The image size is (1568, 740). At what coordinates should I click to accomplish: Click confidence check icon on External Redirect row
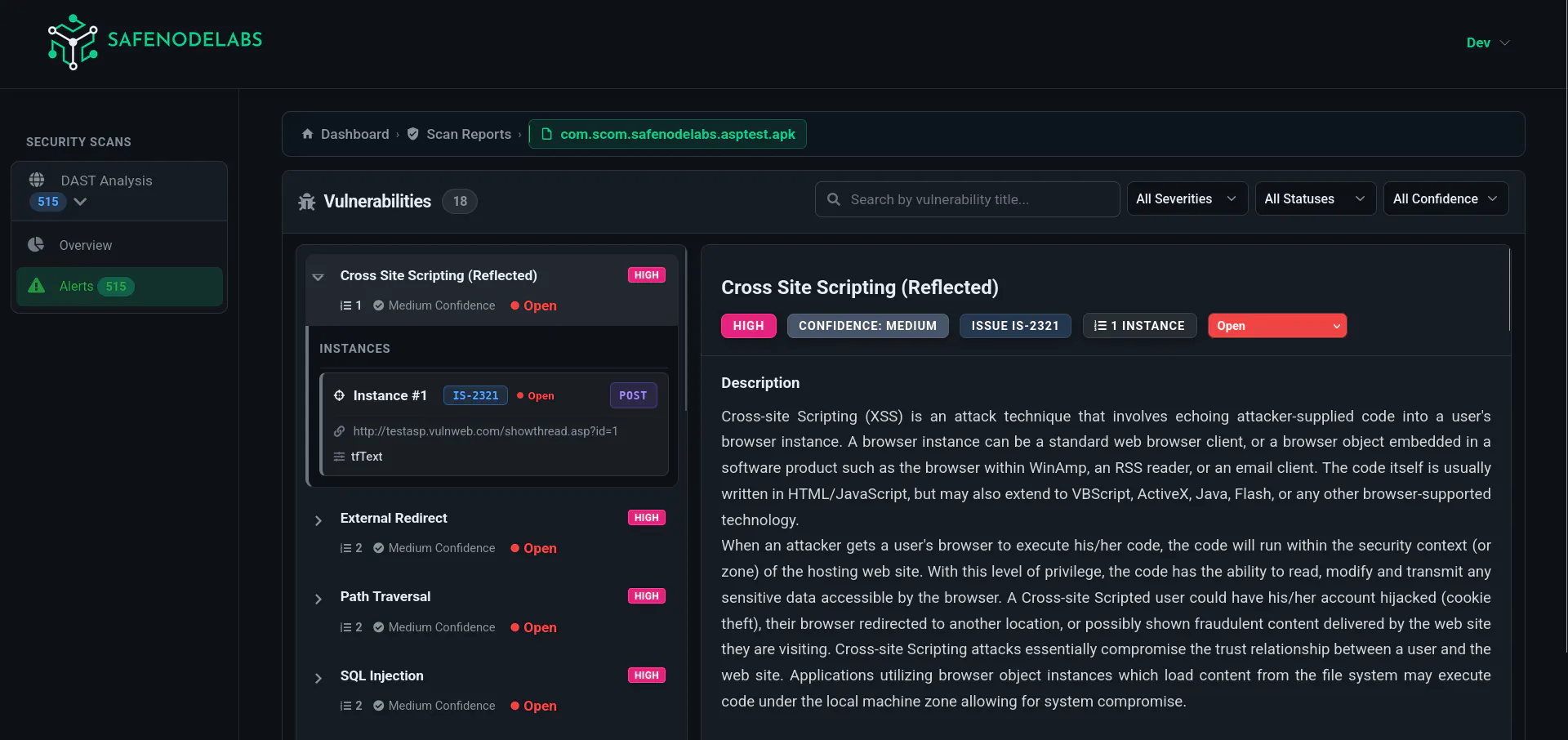tap(379, 548)
